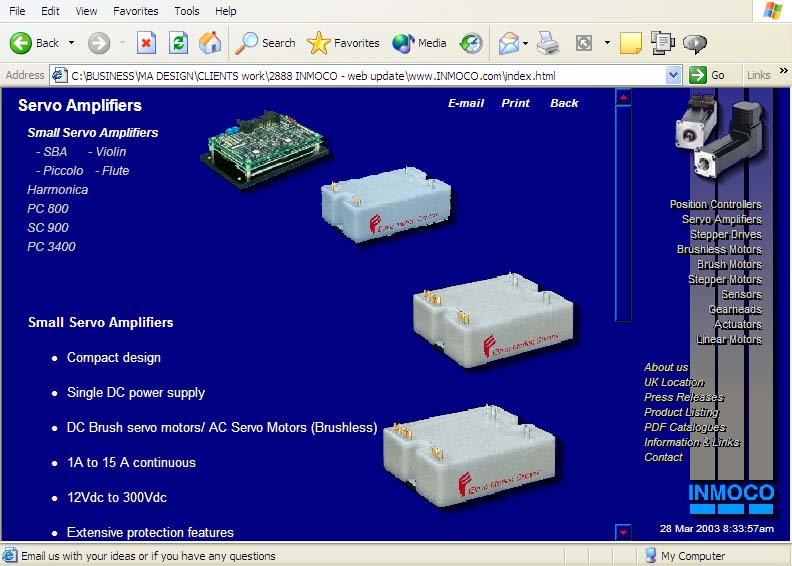Click the INMOCO logo

pos(731,499)
